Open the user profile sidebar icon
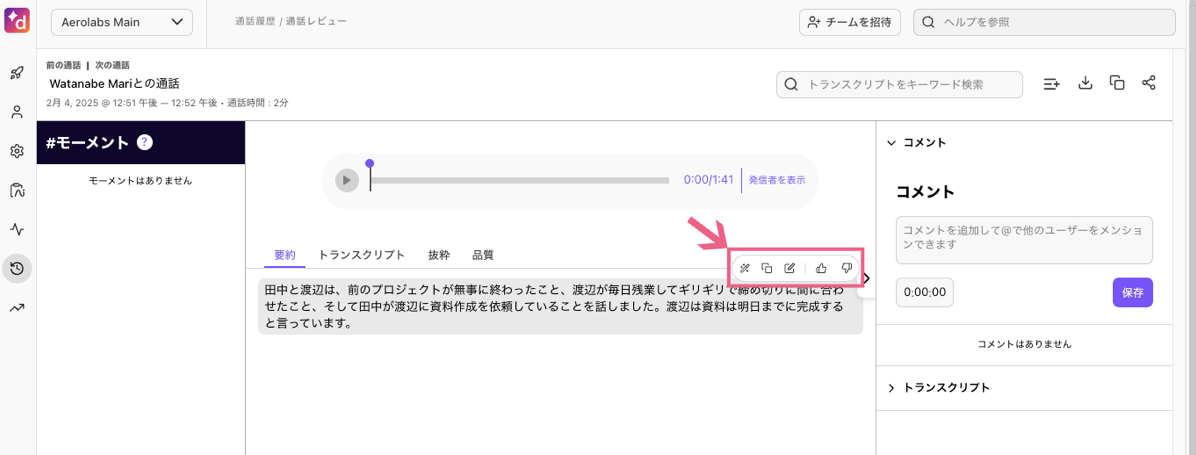 (x=16, y=112)
